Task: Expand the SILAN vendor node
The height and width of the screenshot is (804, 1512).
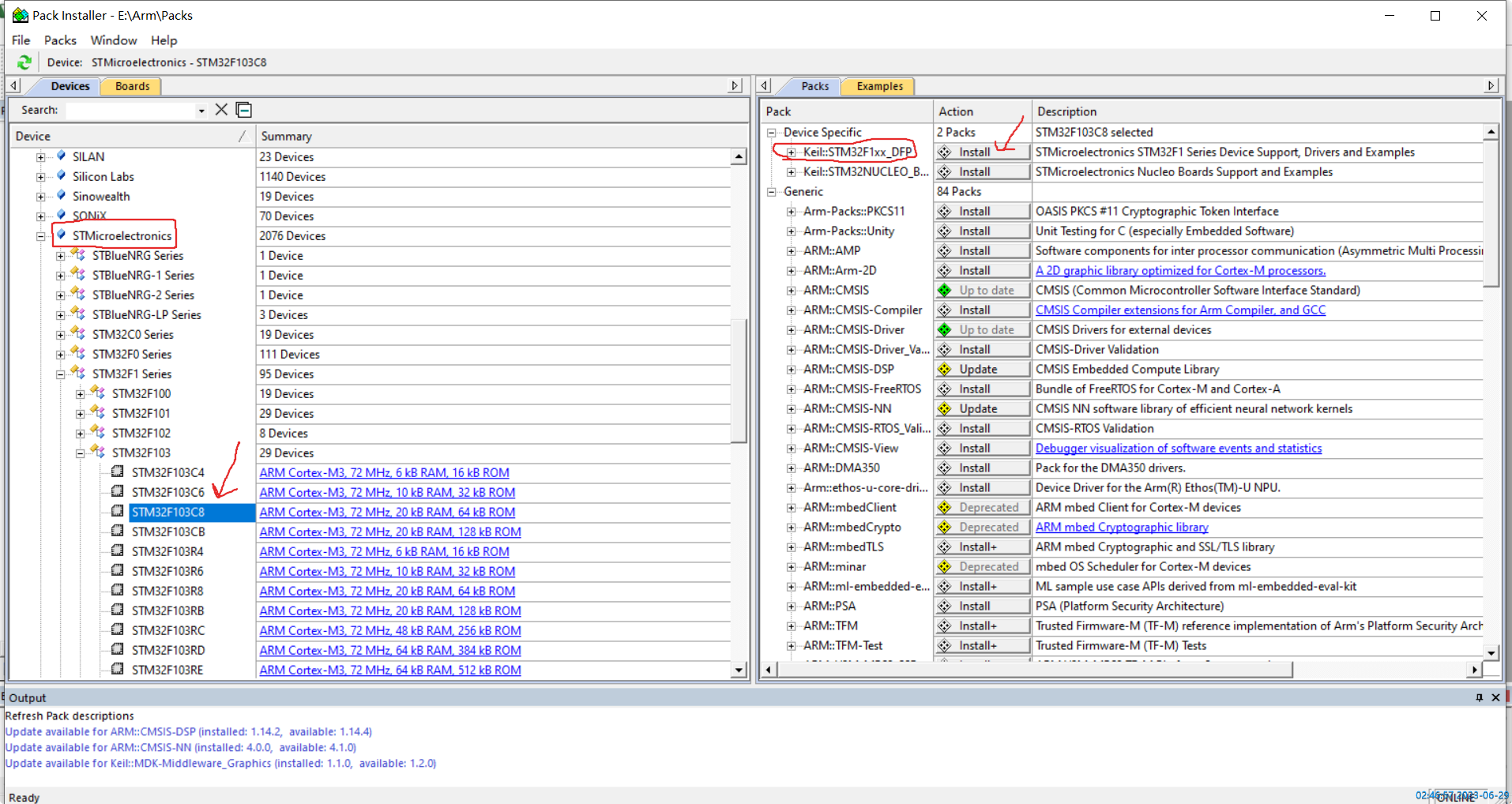Action: click(41, 157)
